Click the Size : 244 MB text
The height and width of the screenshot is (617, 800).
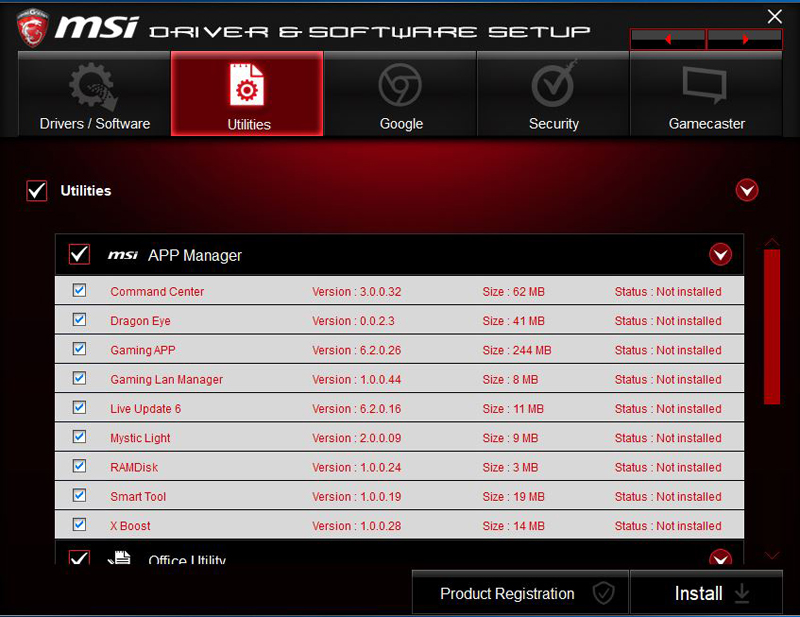pos(517,350)
